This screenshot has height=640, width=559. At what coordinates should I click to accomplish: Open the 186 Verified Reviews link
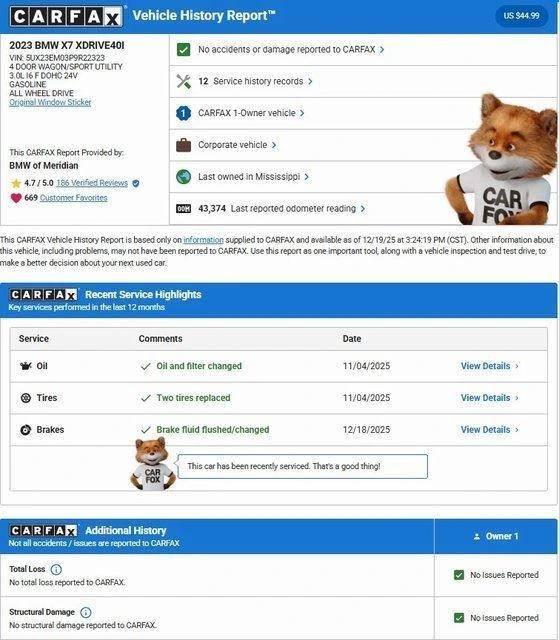point(92,183)
